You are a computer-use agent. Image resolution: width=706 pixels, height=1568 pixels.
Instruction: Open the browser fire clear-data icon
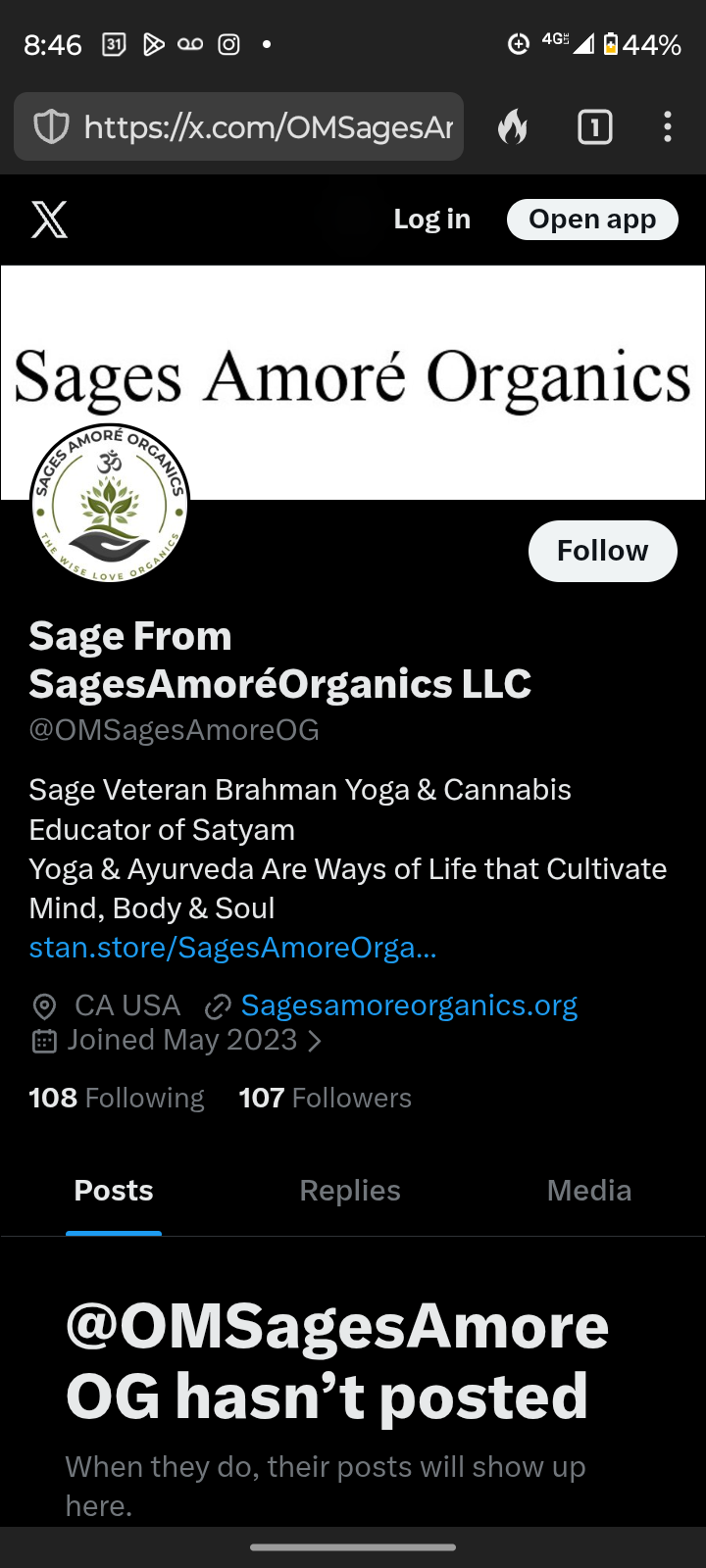[x=513, y=127]
